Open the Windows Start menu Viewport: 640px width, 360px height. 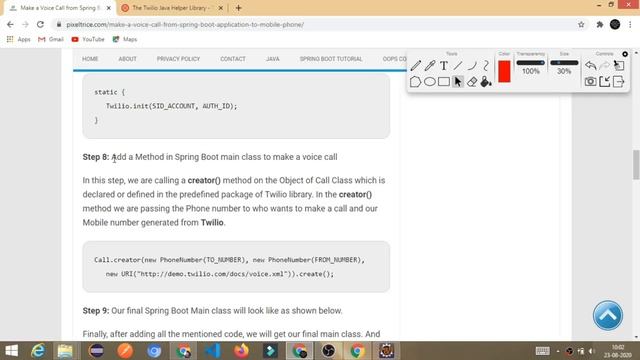(x=11, y=351)
